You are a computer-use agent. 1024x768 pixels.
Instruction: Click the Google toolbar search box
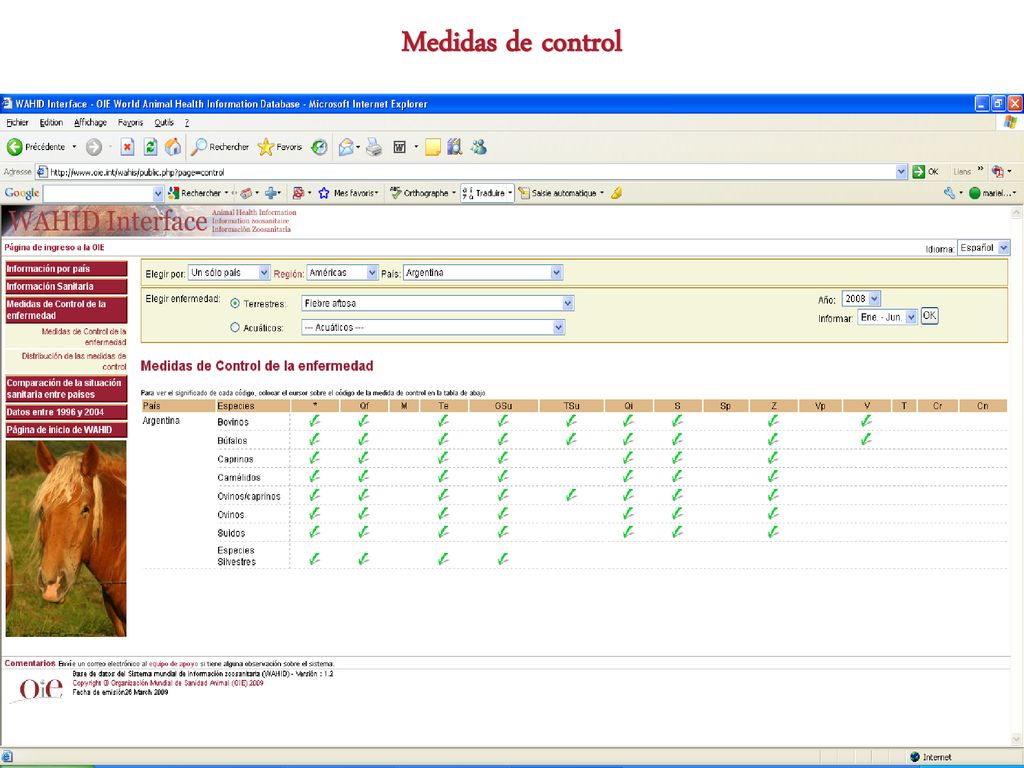(x=98, y=193)
